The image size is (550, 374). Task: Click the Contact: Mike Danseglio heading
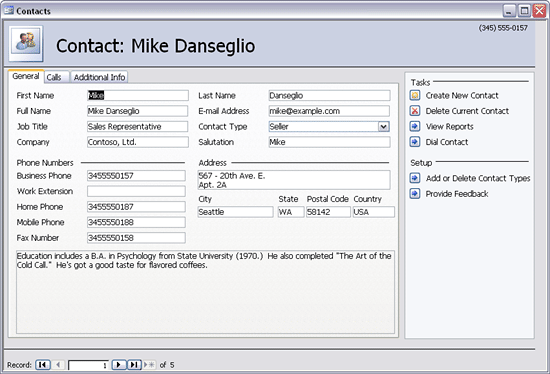click(x=156, y=46)
